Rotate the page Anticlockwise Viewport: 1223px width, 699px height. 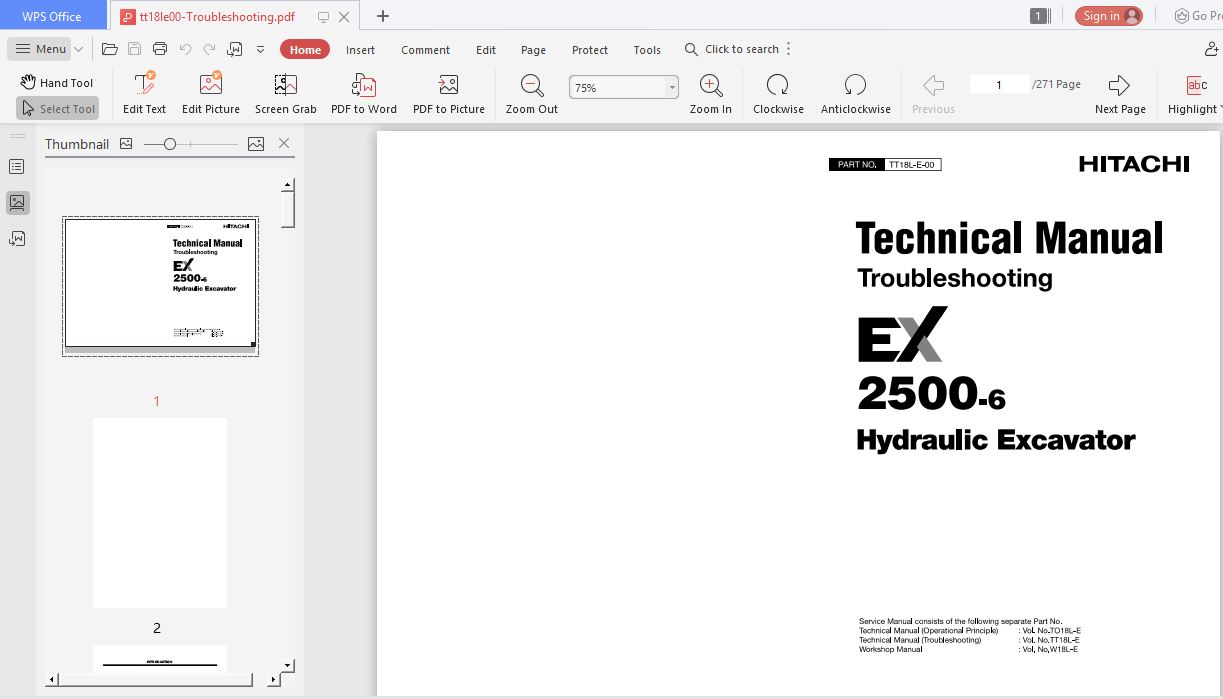coord(855,94)
